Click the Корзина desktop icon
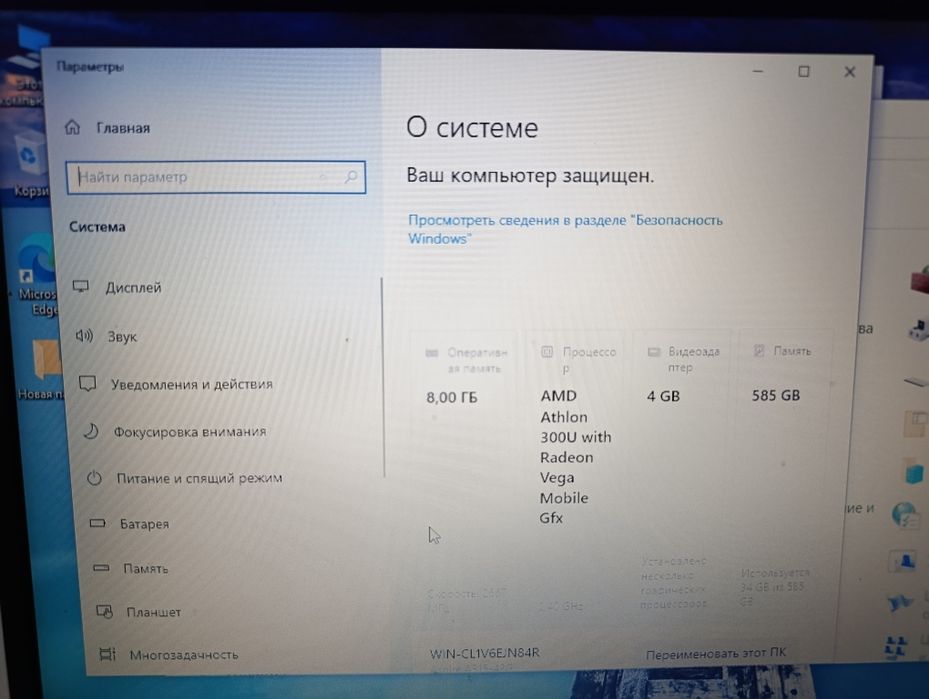Screen dimensions: 929x699 28,163
